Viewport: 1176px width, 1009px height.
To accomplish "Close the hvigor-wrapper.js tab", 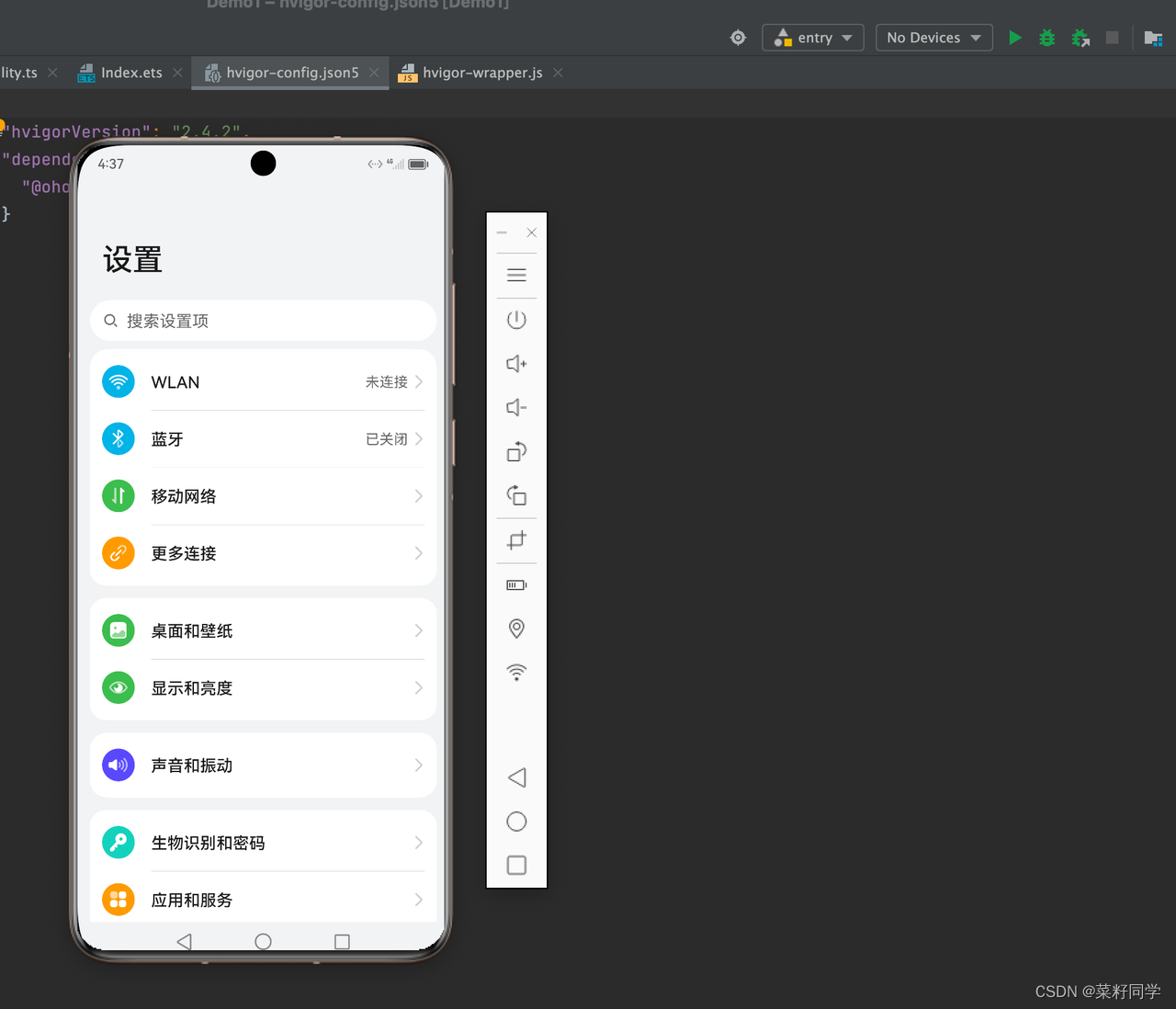I will (x=558, y=73).
